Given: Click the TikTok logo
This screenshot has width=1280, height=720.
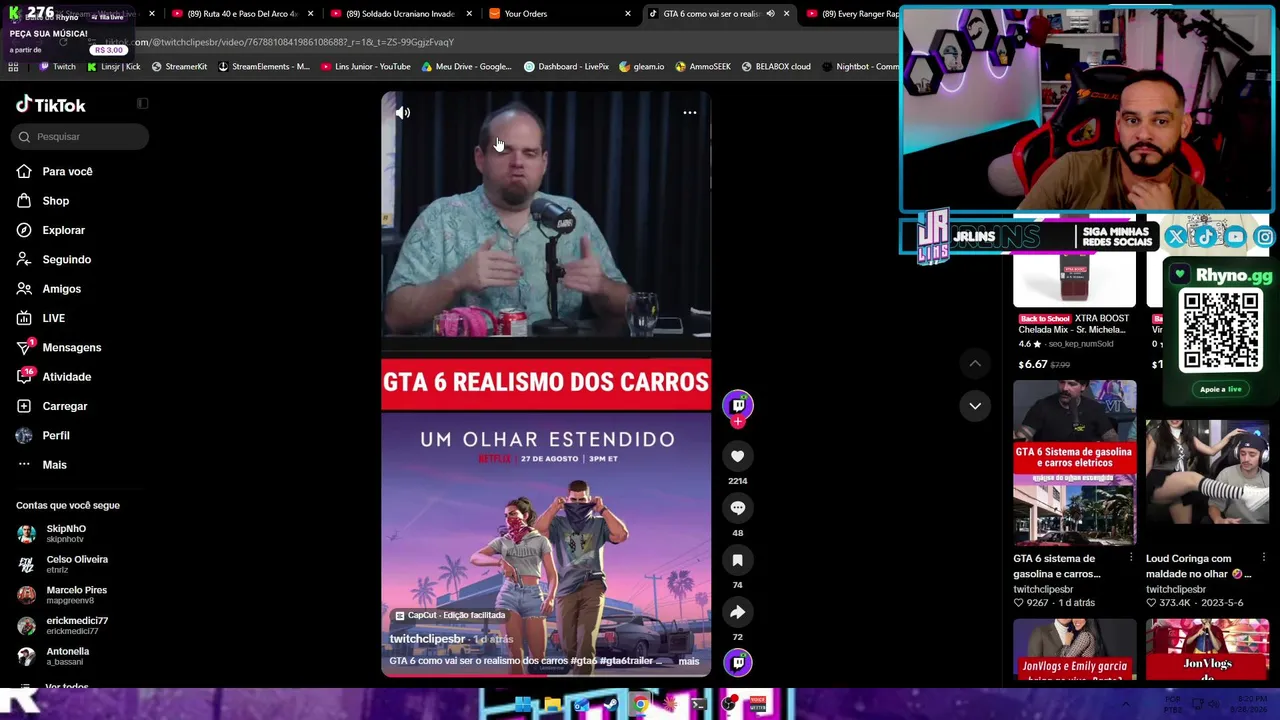Looking at the screenshot, I should 51,105.
